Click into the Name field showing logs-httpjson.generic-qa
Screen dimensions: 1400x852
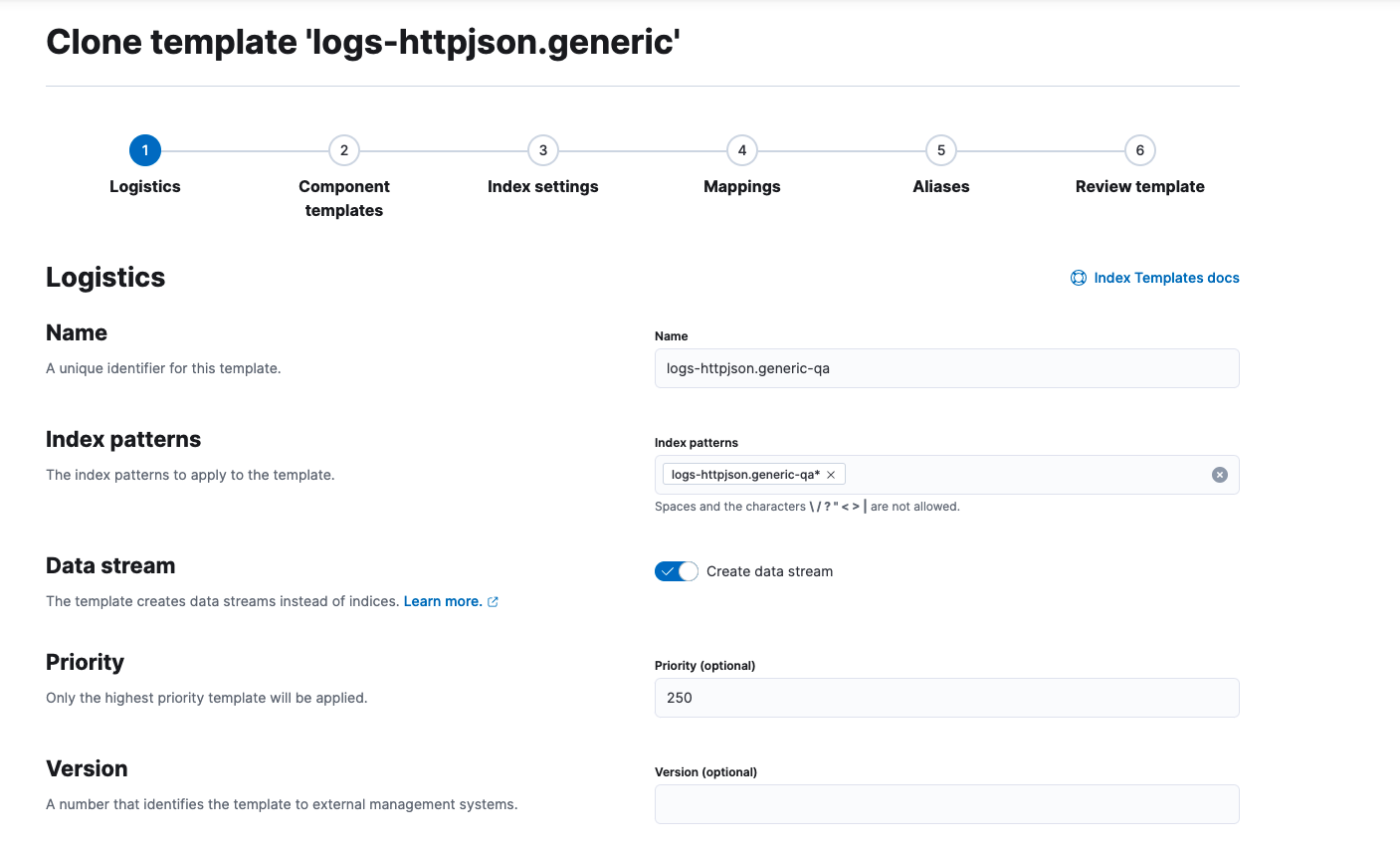(x=946, y=367)
